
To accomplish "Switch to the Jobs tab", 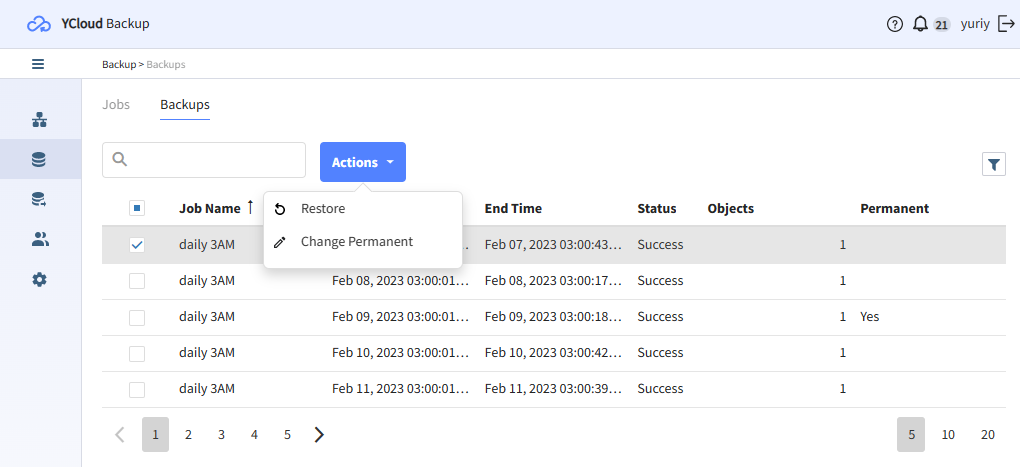I will (116, 105).
